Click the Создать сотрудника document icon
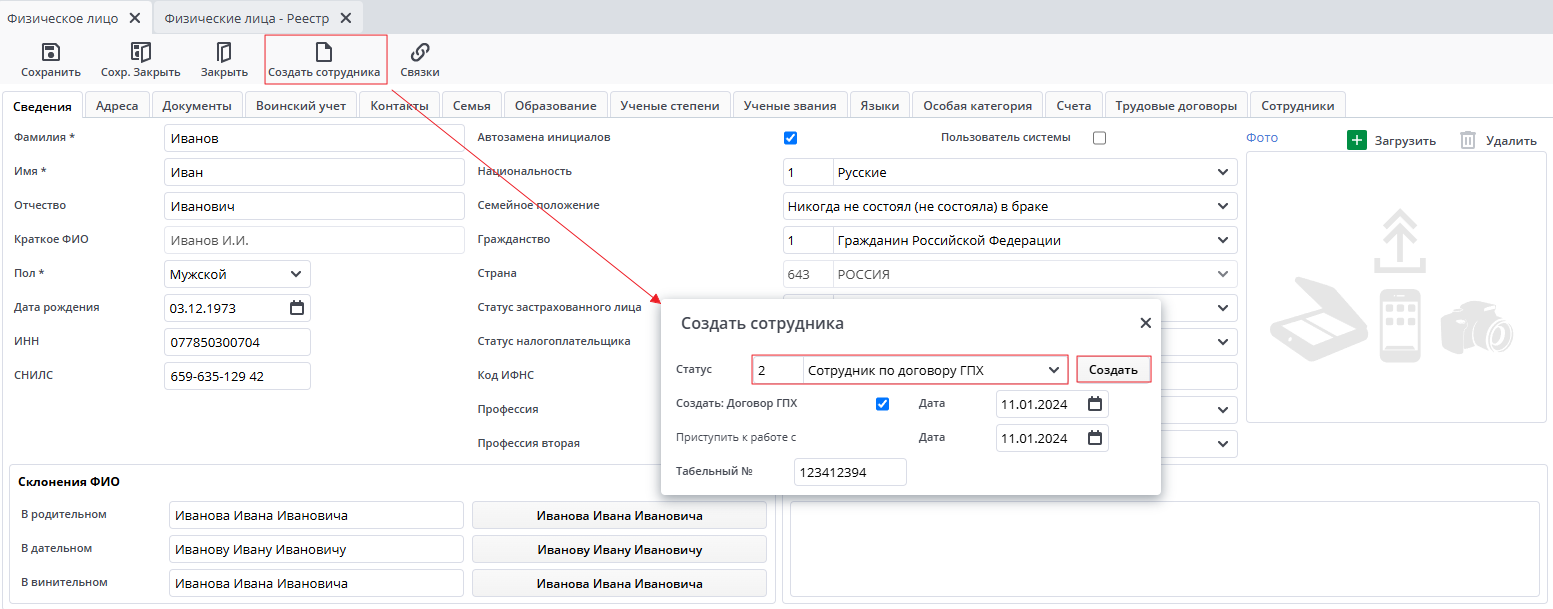 tap(324, 52)
